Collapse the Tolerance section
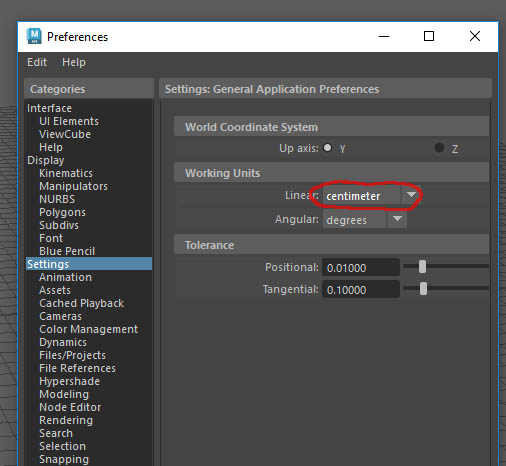506x466 pixels. coord(331,245)
